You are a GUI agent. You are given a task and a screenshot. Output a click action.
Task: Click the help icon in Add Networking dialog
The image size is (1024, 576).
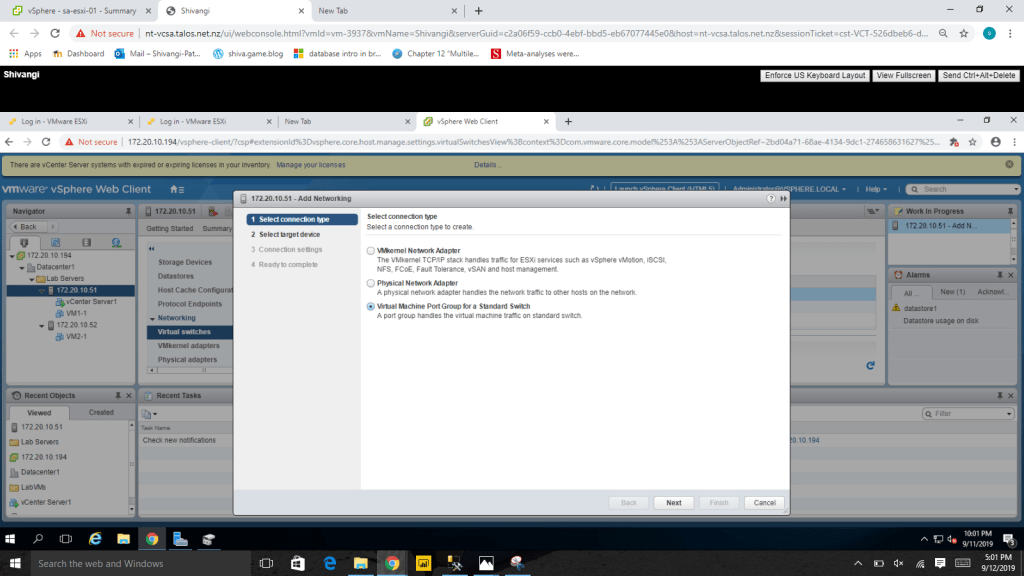click(770, 199)
